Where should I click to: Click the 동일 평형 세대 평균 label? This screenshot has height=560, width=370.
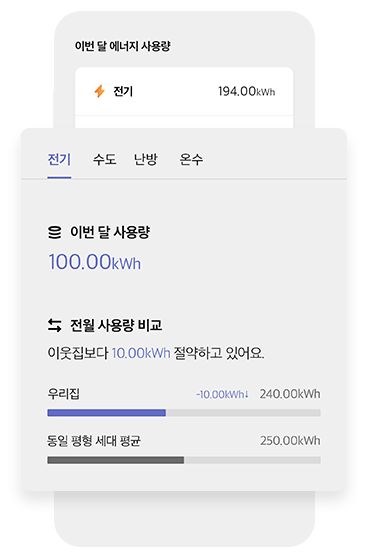pyautogui.click(x=94, y=441)
